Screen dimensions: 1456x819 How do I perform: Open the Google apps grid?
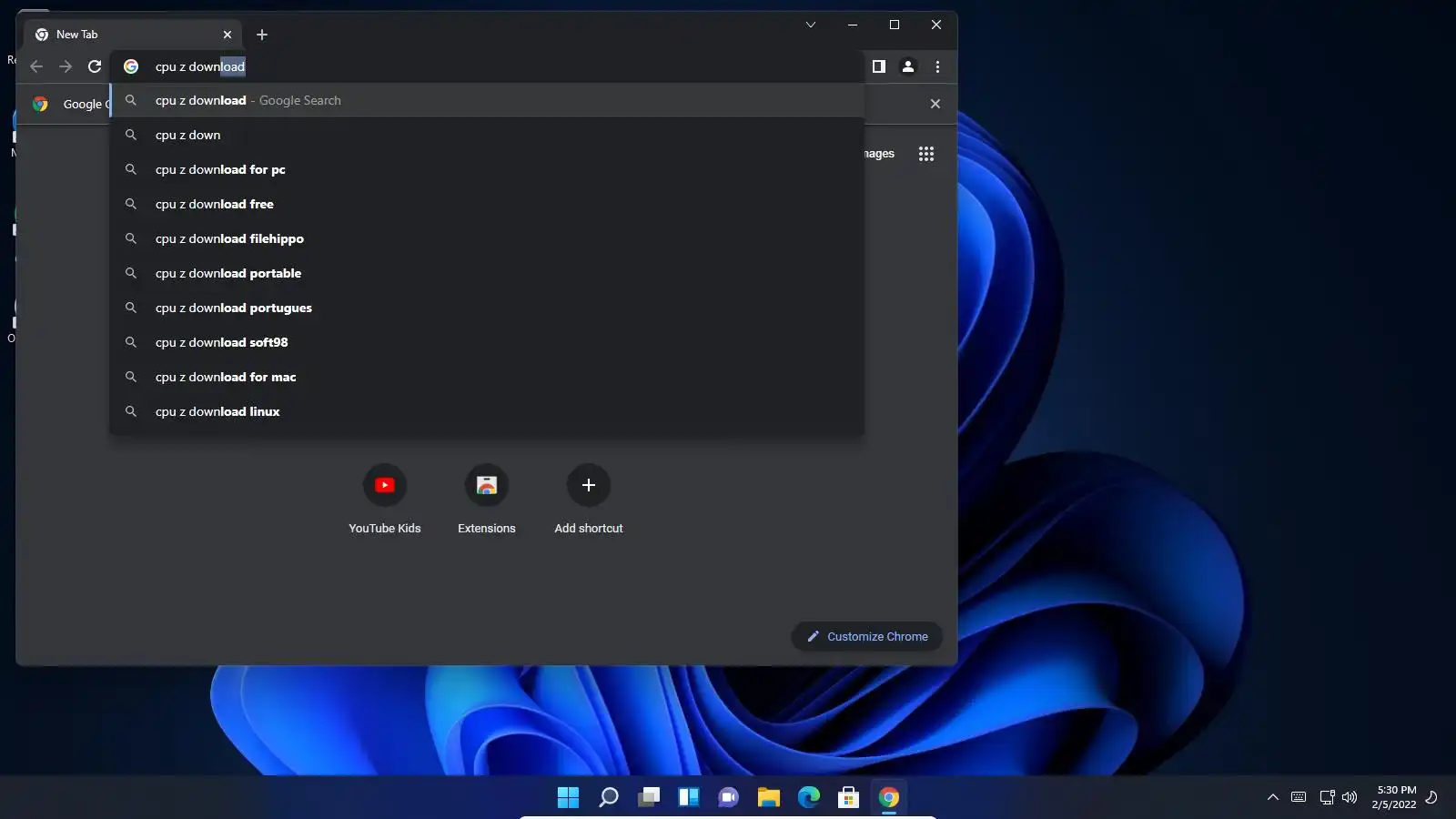coord(926,154)
